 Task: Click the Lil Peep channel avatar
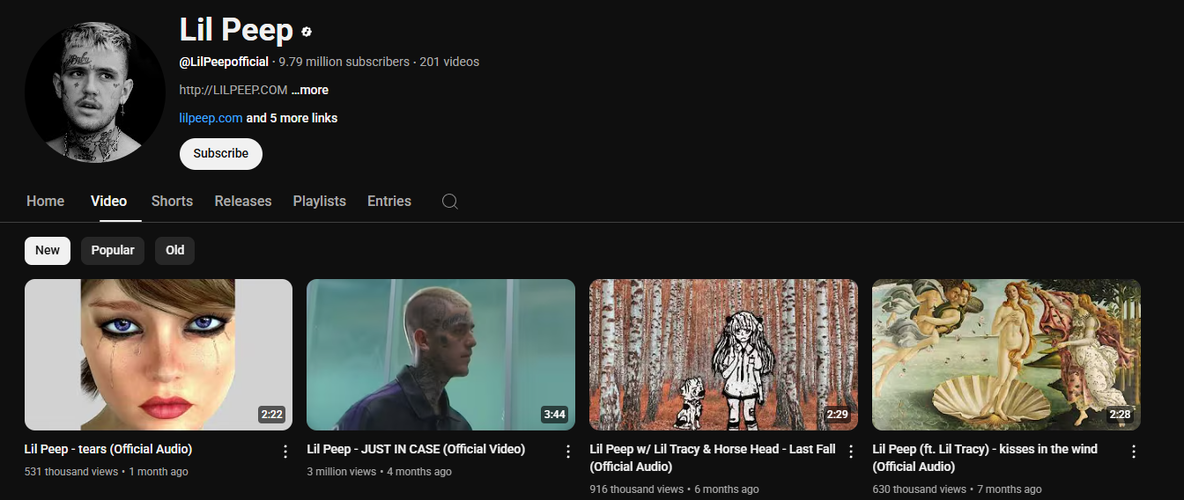point(94,92)
